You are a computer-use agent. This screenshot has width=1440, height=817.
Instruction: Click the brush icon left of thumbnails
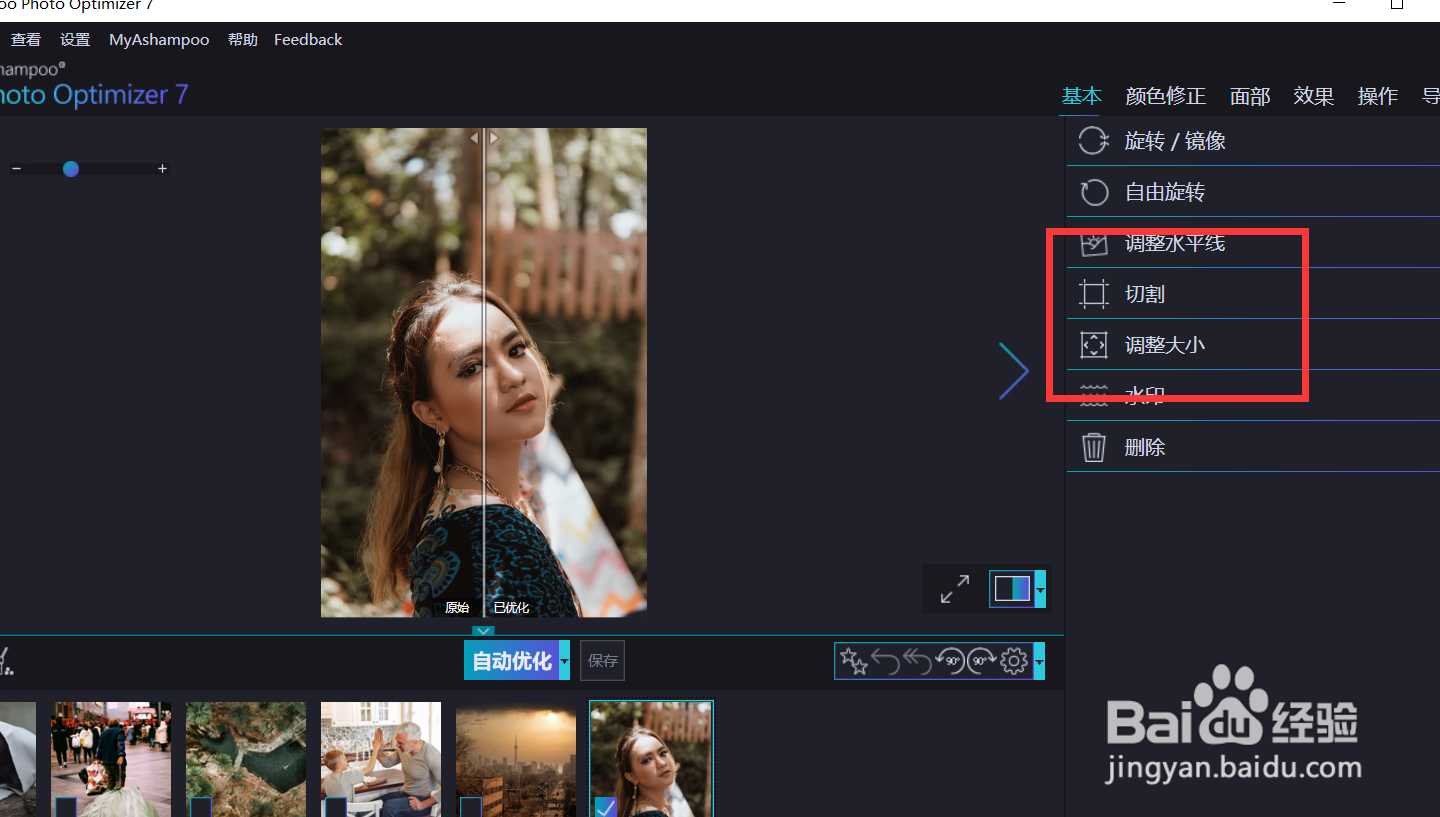point(5,660)
